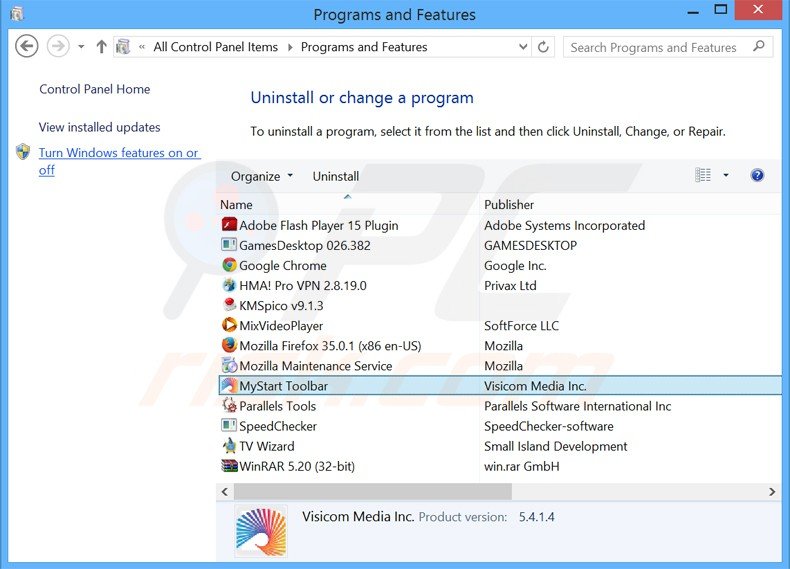Click the SpeedChecker program icon
Screen dimensions: 790x569
tap(229, 425)
